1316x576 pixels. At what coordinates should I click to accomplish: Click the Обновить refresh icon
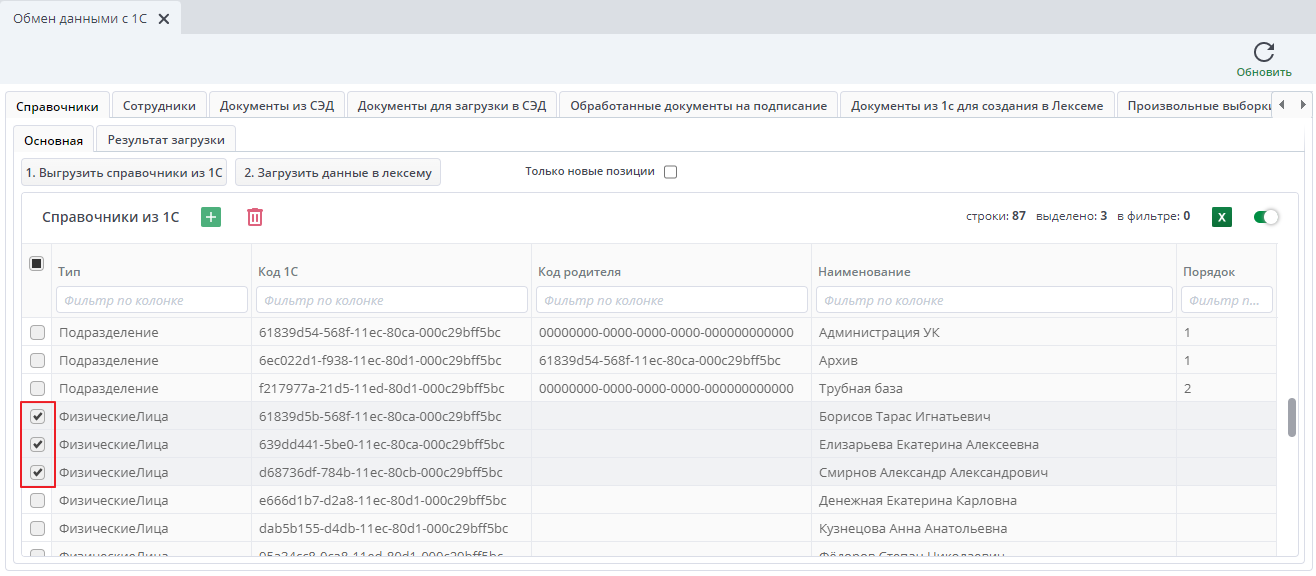click(1264, 53)
